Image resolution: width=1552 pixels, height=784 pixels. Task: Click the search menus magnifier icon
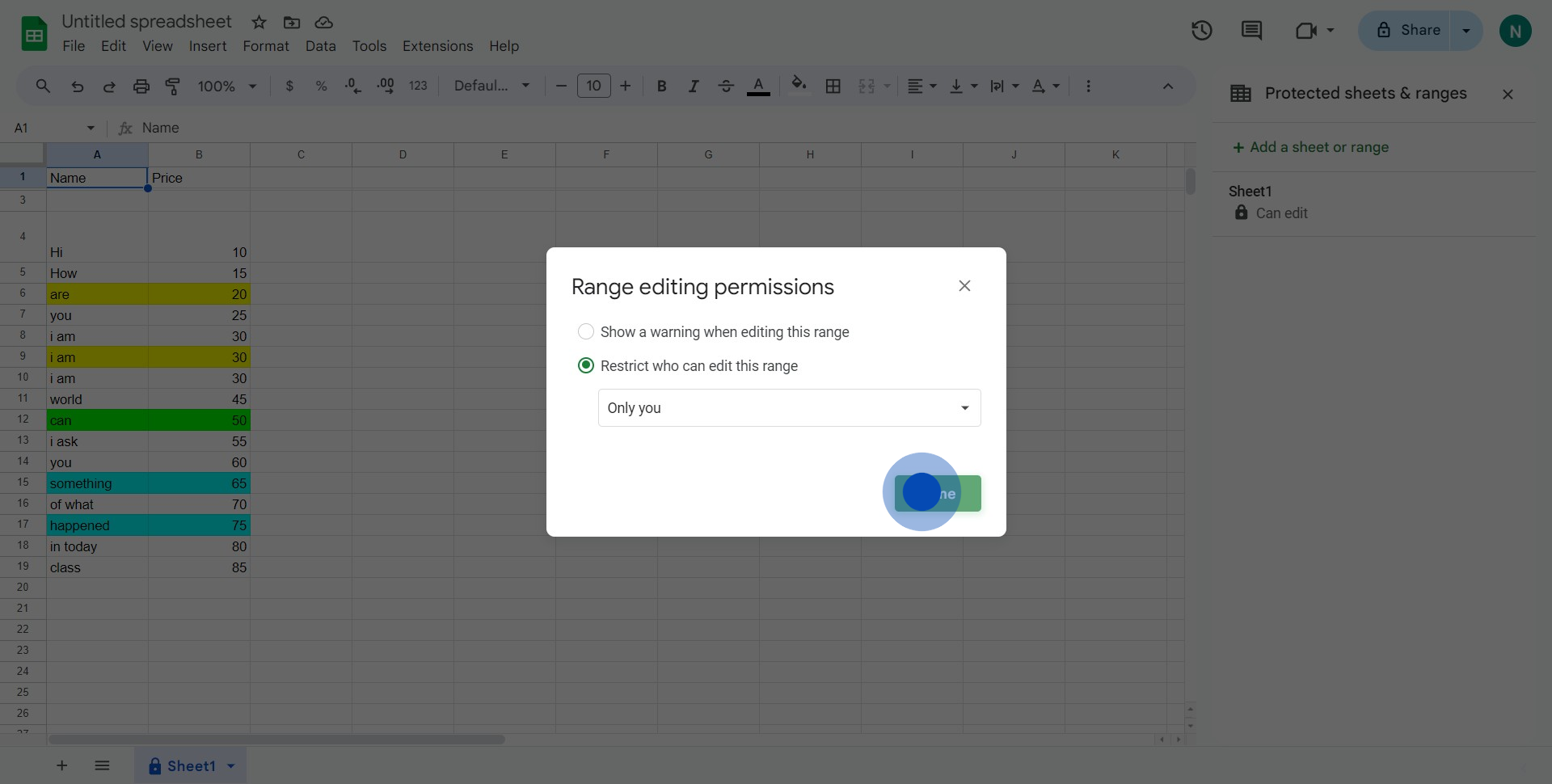pos(43,86)
